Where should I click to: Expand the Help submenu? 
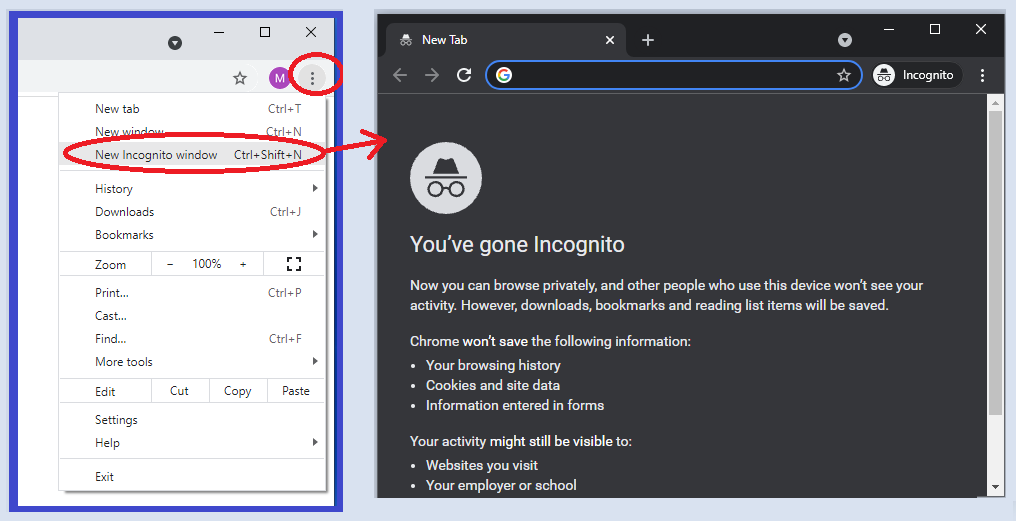click(x=192, y=443)
